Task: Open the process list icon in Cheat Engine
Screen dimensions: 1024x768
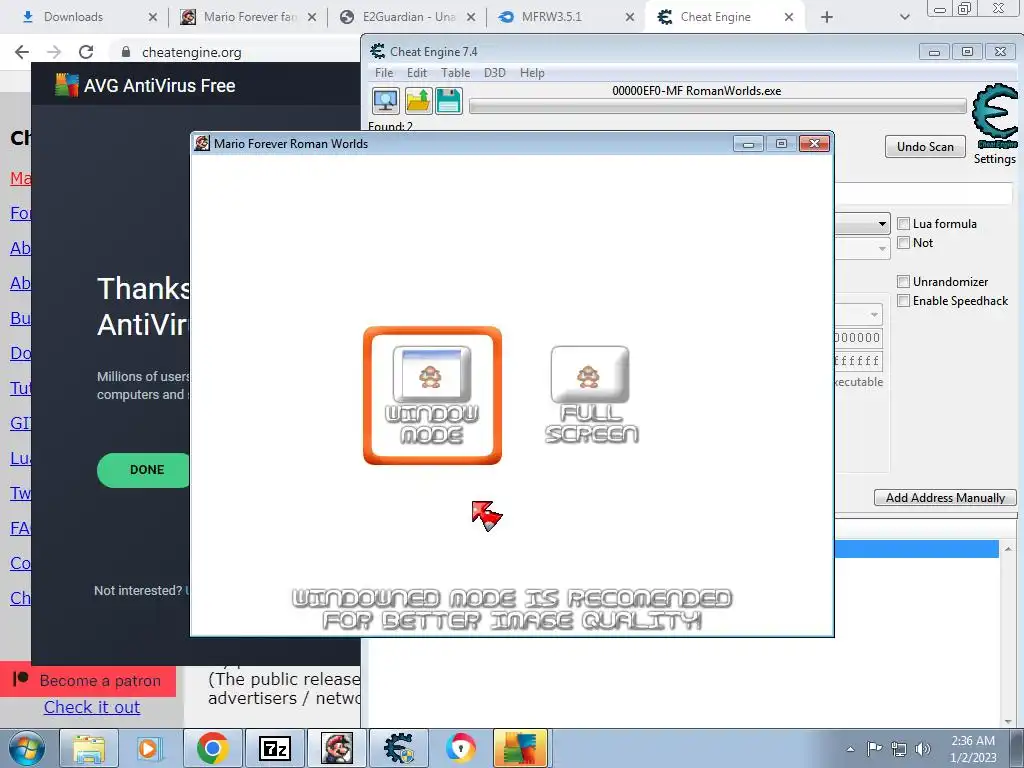Action: [x=385, y=101]
